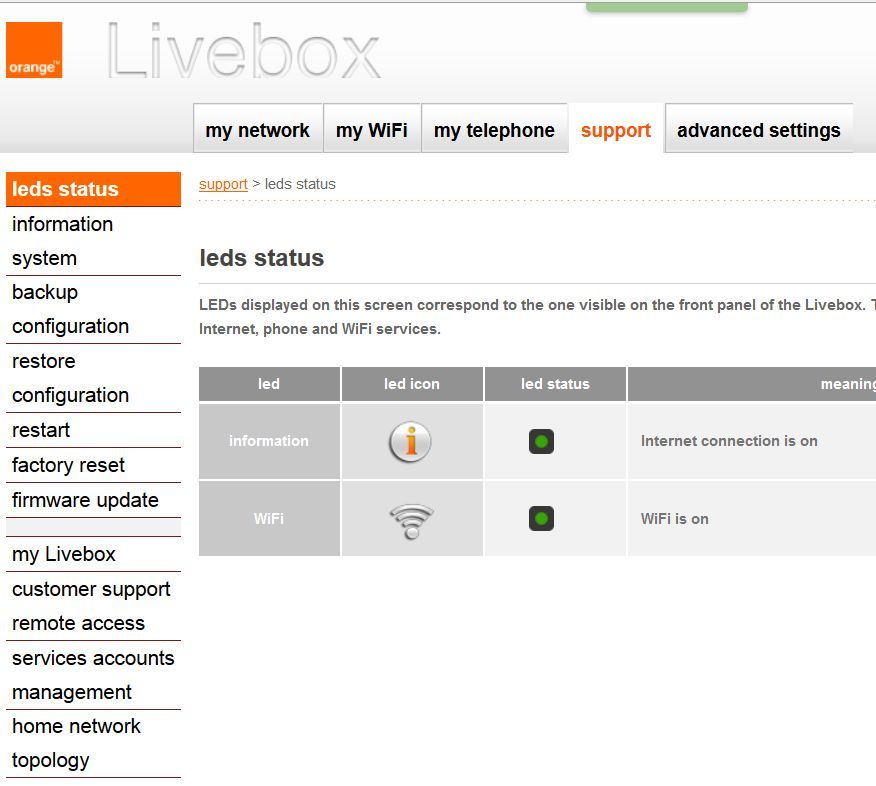Click the led status column header
Viewport: 876px width, 786px height.
tap(555, 384)
